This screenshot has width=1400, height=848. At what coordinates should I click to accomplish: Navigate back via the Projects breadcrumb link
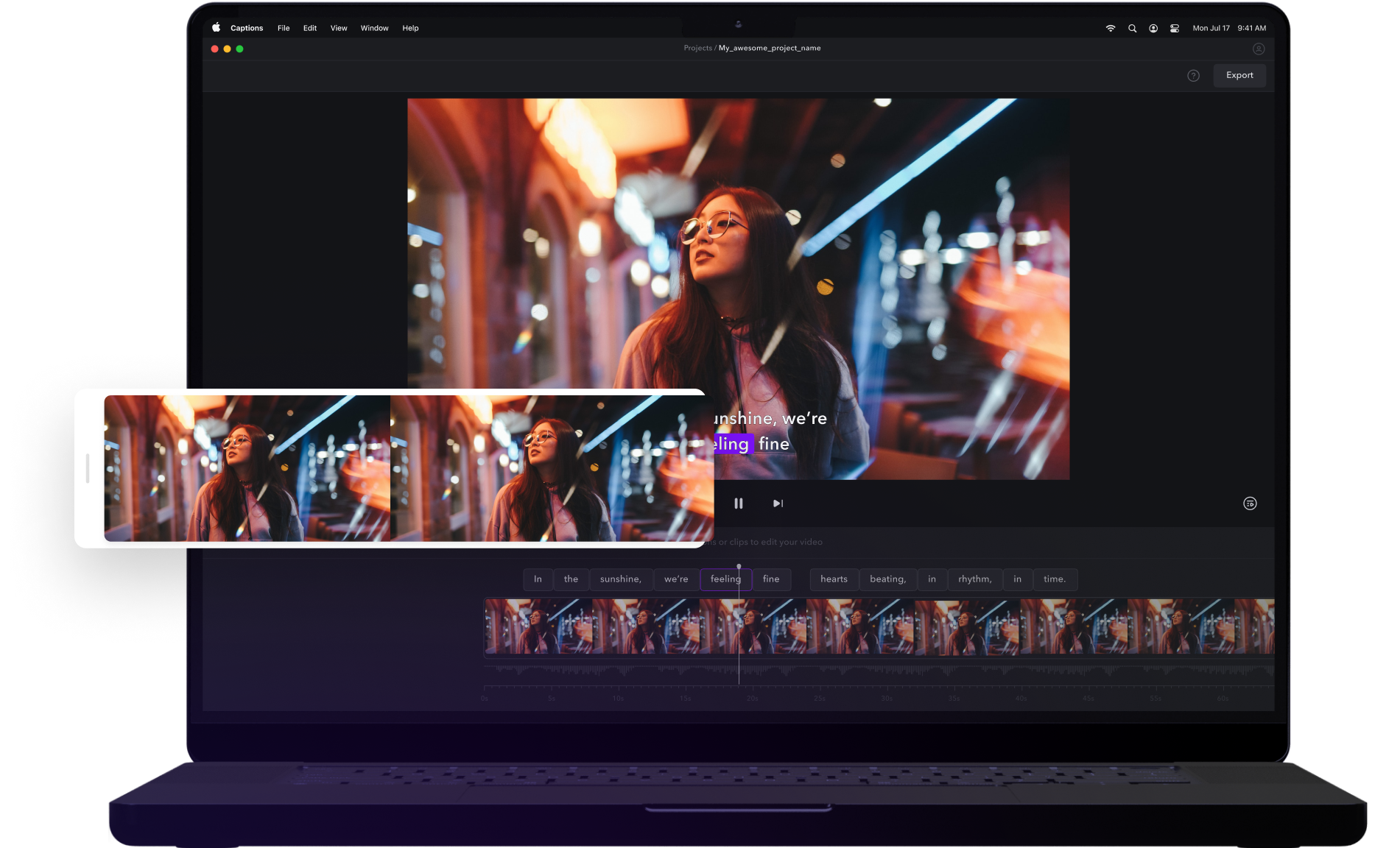pos(698,48)
